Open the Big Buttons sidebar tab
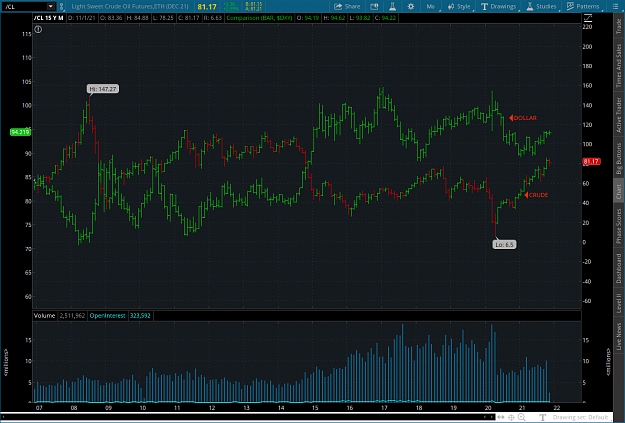Image resolution: width=625 pixels, height=423 pixels. click(619, 159)
